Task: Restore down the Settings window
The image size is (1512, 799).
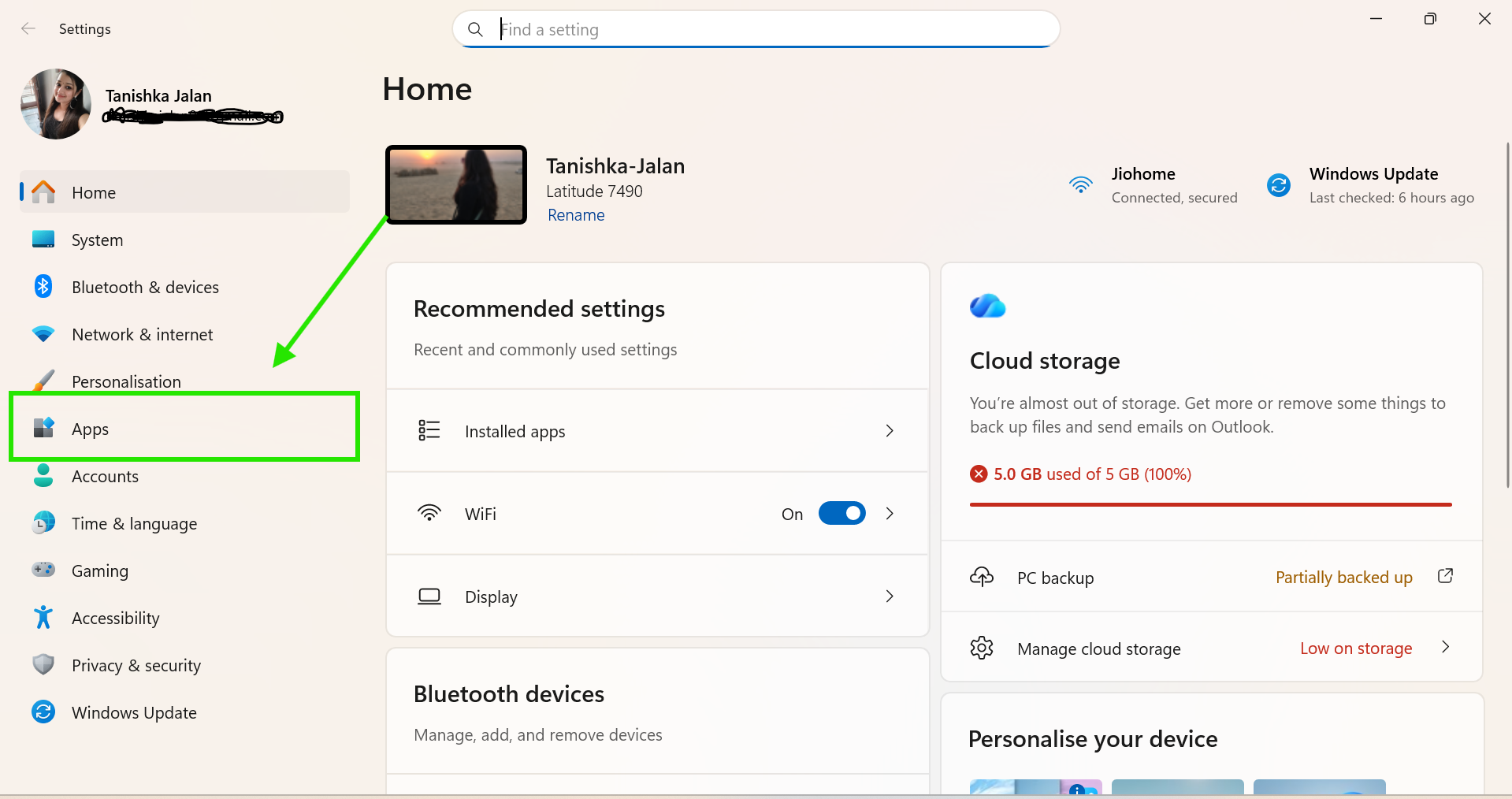Action: coord(1430,19)
